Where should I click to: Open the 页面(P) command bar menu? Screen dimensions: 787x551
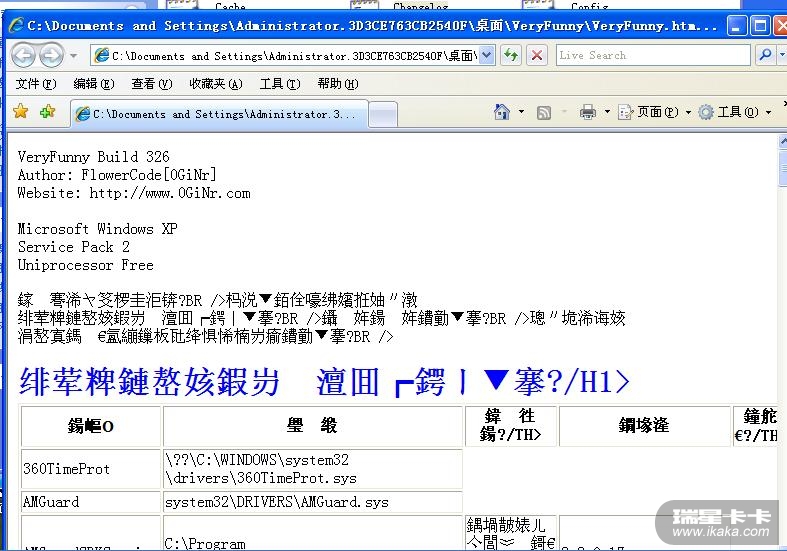[x=654, y=112]
